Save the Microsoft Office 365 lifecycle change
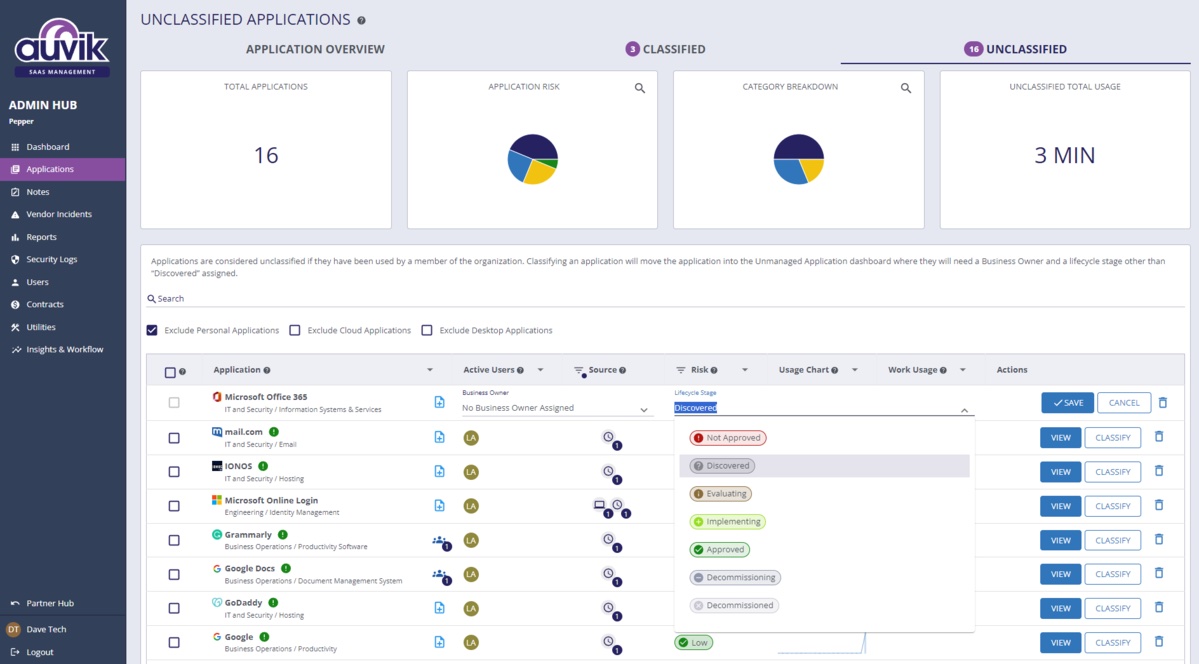The image size is (1199, 664). click(x=1067, y=402)
